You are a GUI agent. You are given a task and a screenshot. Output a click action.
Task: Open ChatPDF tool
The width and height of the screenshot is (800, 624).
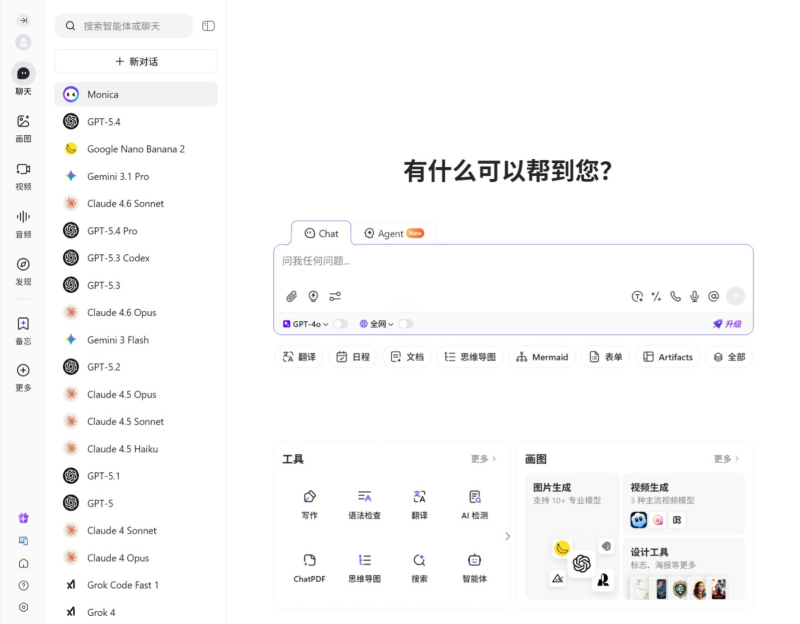click(309, 566)
